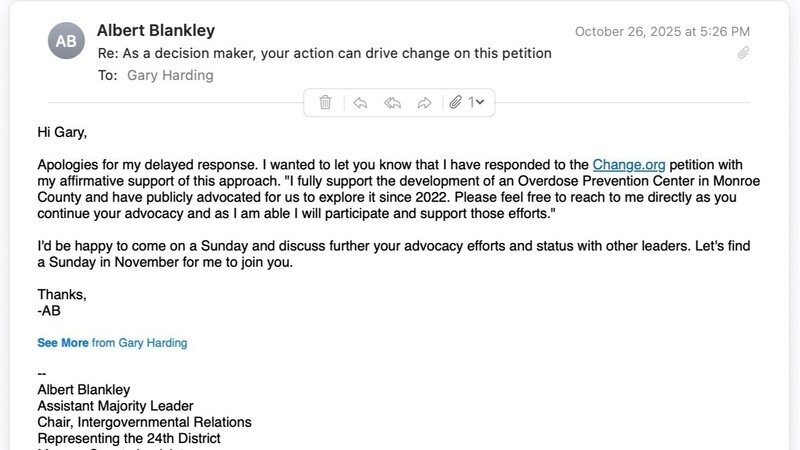Click the October 26, 2025 date stamp
800x450 pixels.
[662, 32]
